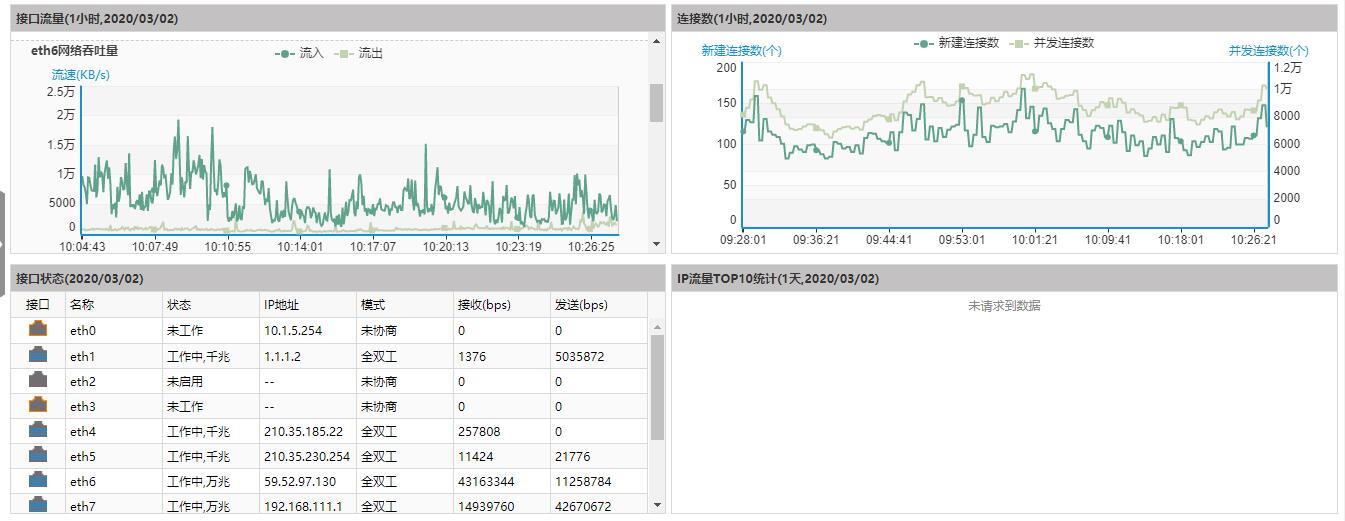Viewport: 1345px width, 521px height.
Task: Click the 未启用 status of eth2
Action: click(185, 381)
